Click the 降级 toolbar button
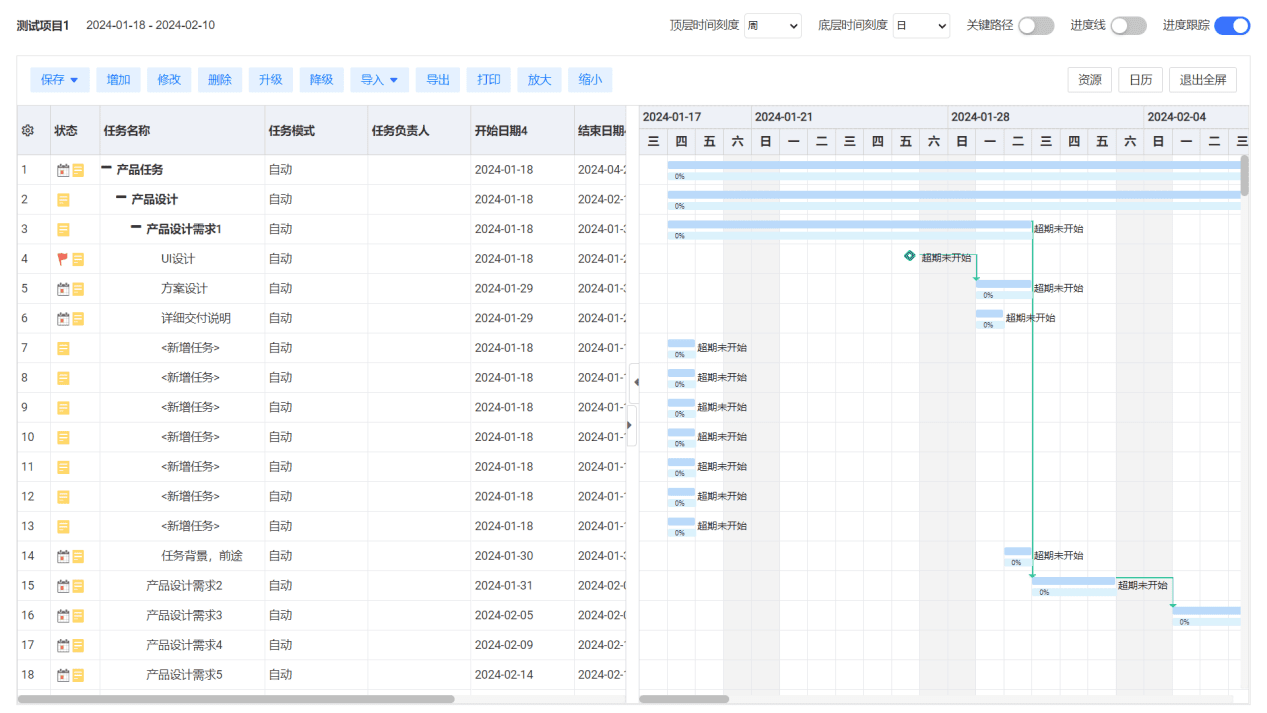This screenshot has width=1267, height=713. tap(322, 80)
